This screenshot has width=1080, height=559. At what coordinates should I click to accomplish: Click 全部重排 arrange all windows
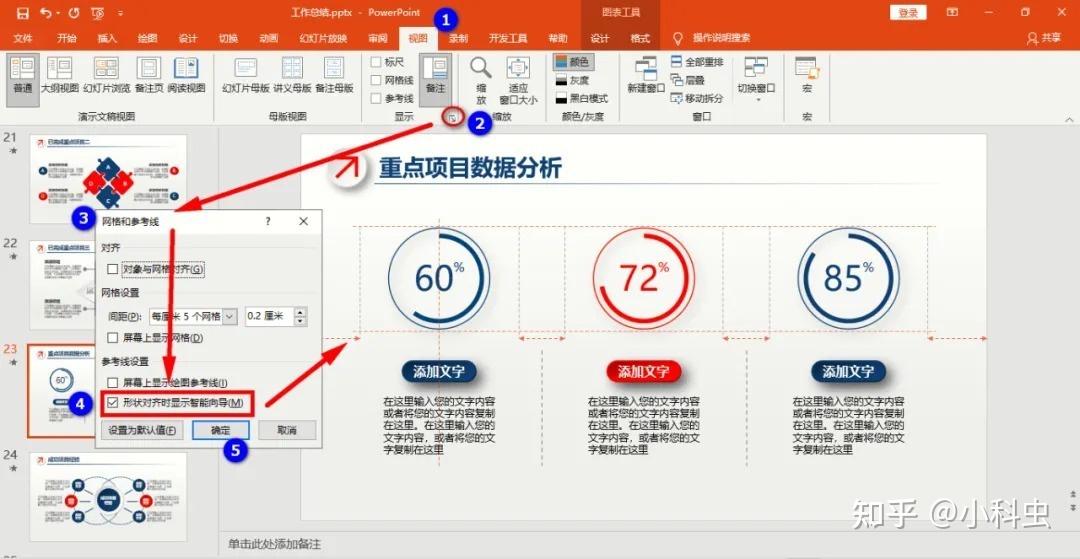tap(697, 62)
